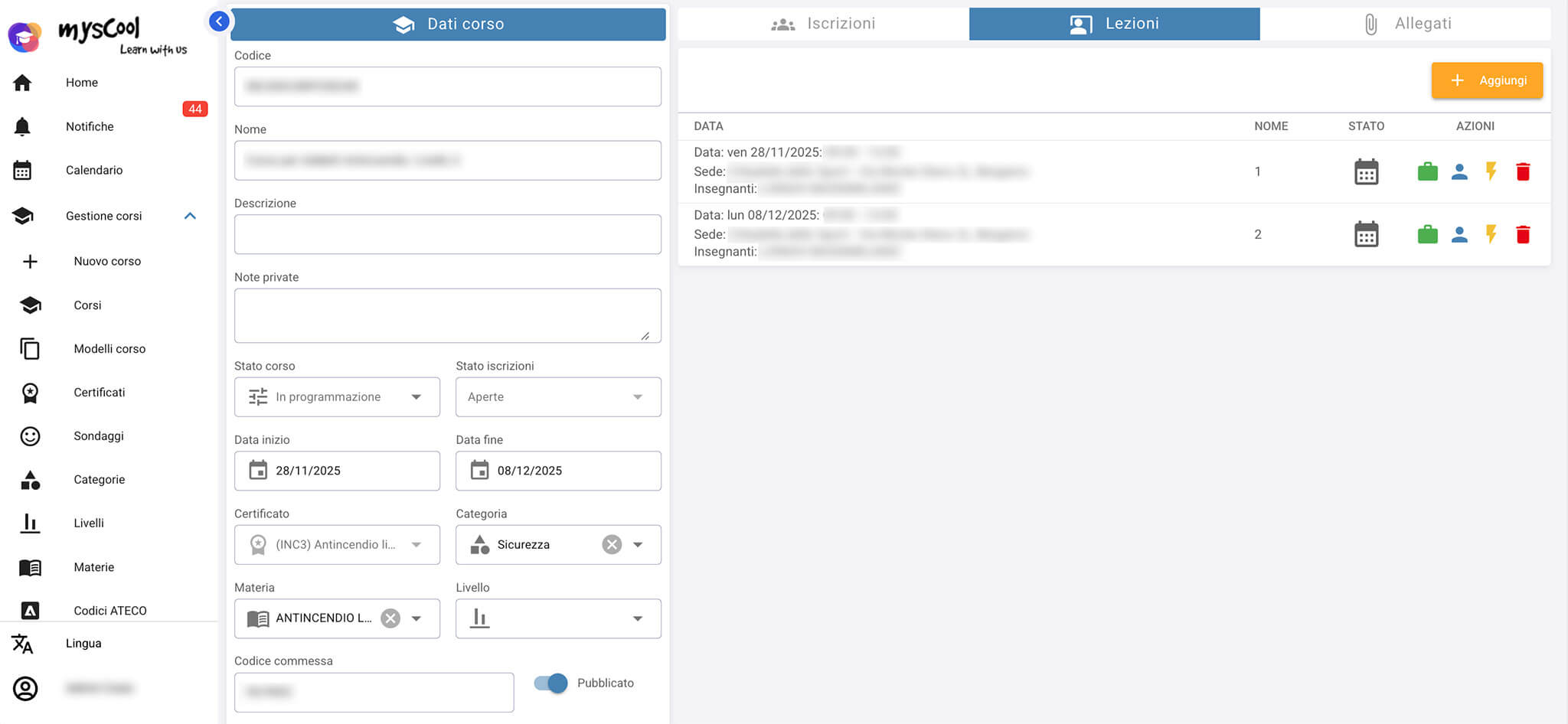Clear the ANTINCENDIO materia selection
The height and width of the screenshot is (724, 1568).
pyautogui.click(x=390, y=618)
